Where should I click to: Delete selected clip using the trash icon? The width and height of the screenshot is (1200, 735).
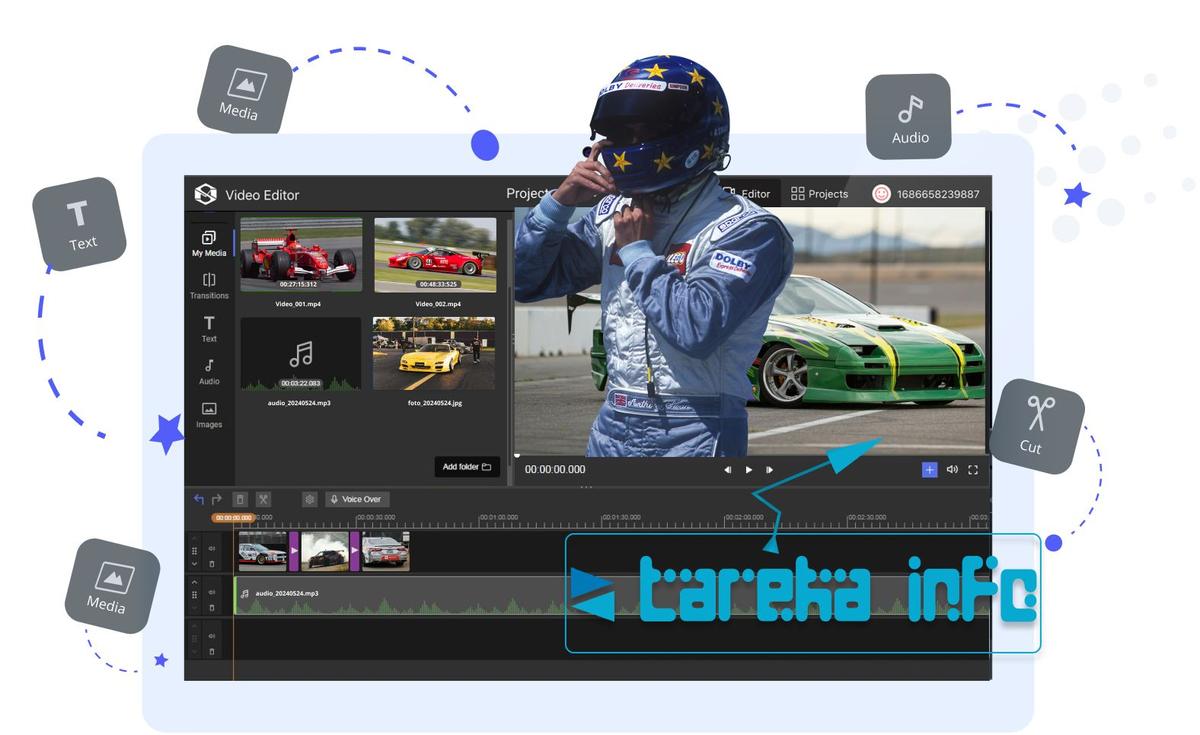coord(240,499)
